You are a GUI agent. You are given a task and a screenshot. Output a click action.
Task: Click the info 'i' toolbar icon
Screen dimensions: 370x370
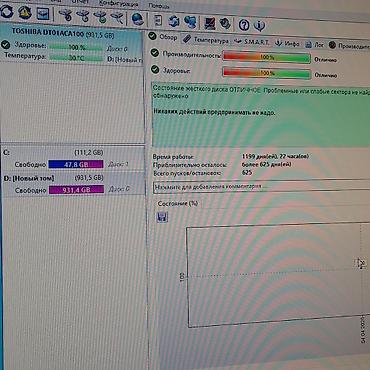pos(259,25)
